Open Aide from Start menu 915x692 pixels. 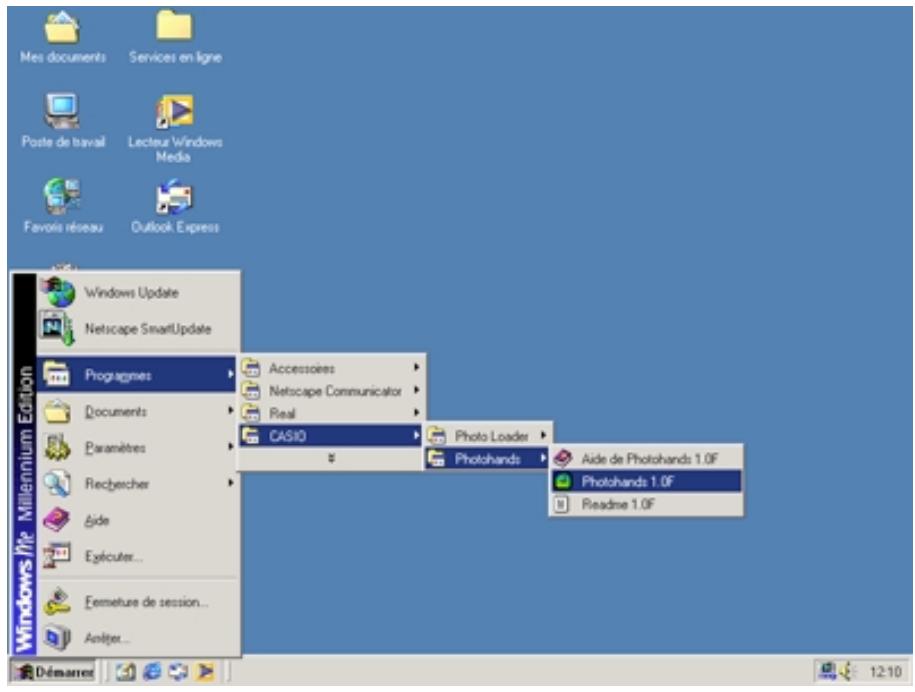pyautogui.click(x=138, y=520)
